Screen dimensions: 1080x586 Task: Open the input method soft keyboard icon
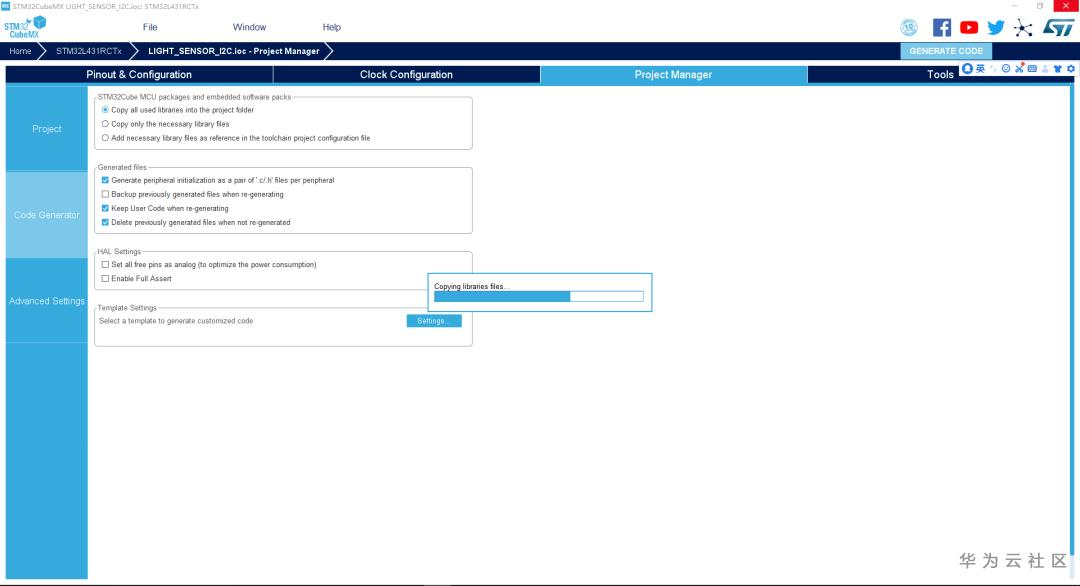[x=1032, y=68]
